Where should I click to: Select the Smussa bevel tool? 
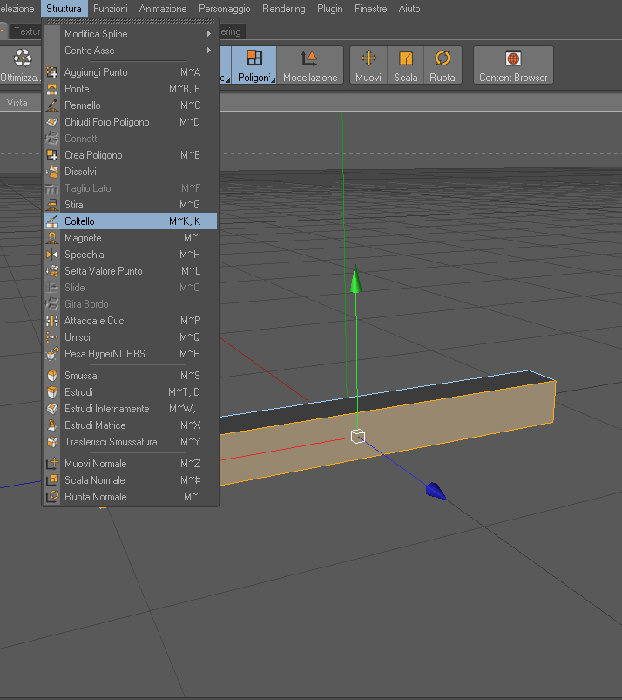[x=130, y=375]
